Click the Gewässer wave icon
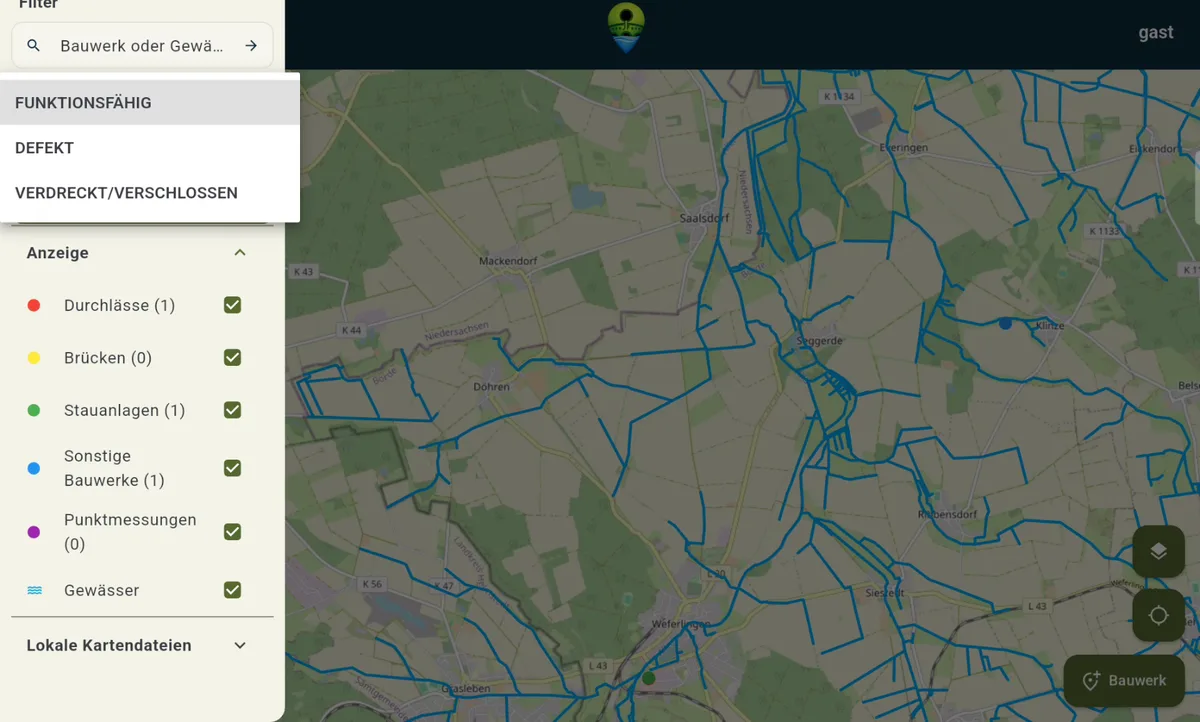1200x722 pixels. (x=34, y=591)
